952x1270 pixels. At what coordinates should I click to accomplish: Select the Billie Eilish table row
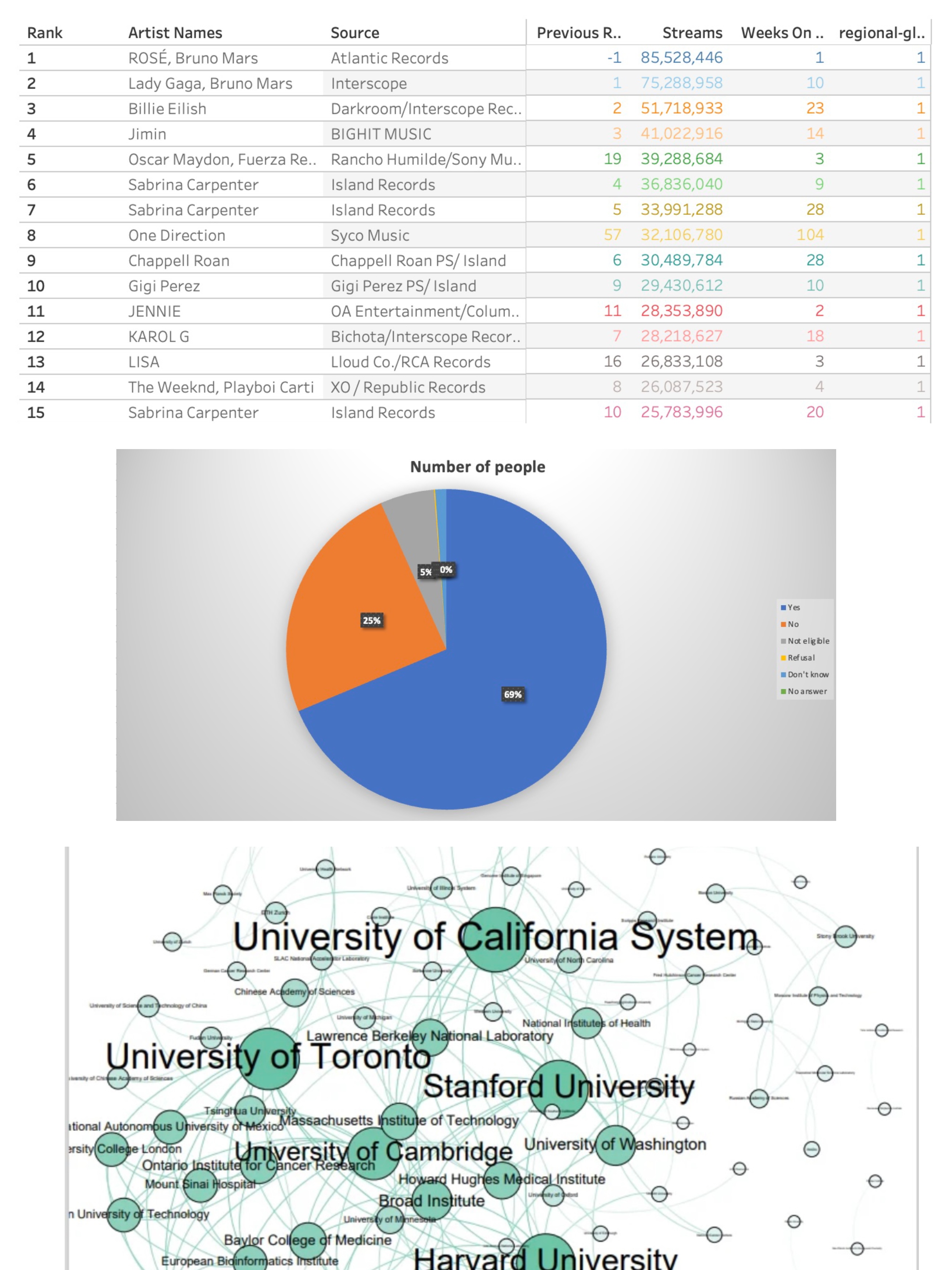pyautogui.click(x=167, y=108)
